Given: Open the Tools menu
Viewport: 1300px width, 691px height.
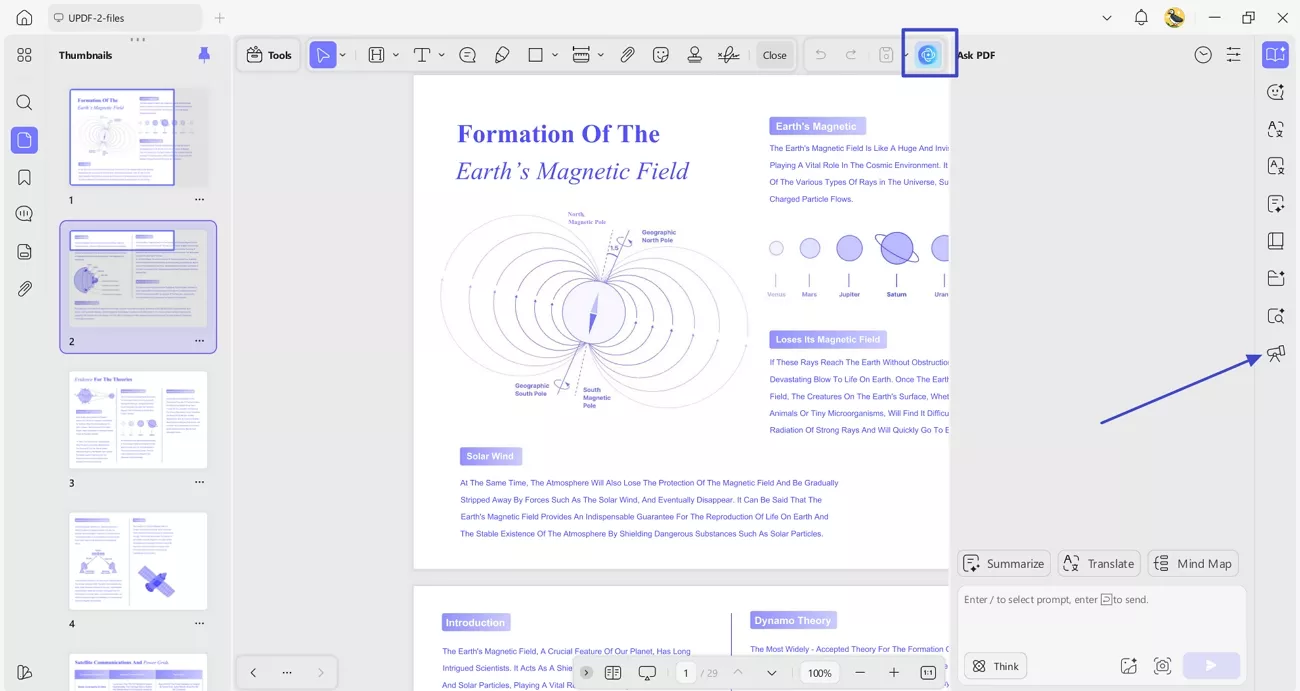Looking at the screenshot, I should click(x=269, y=55).
